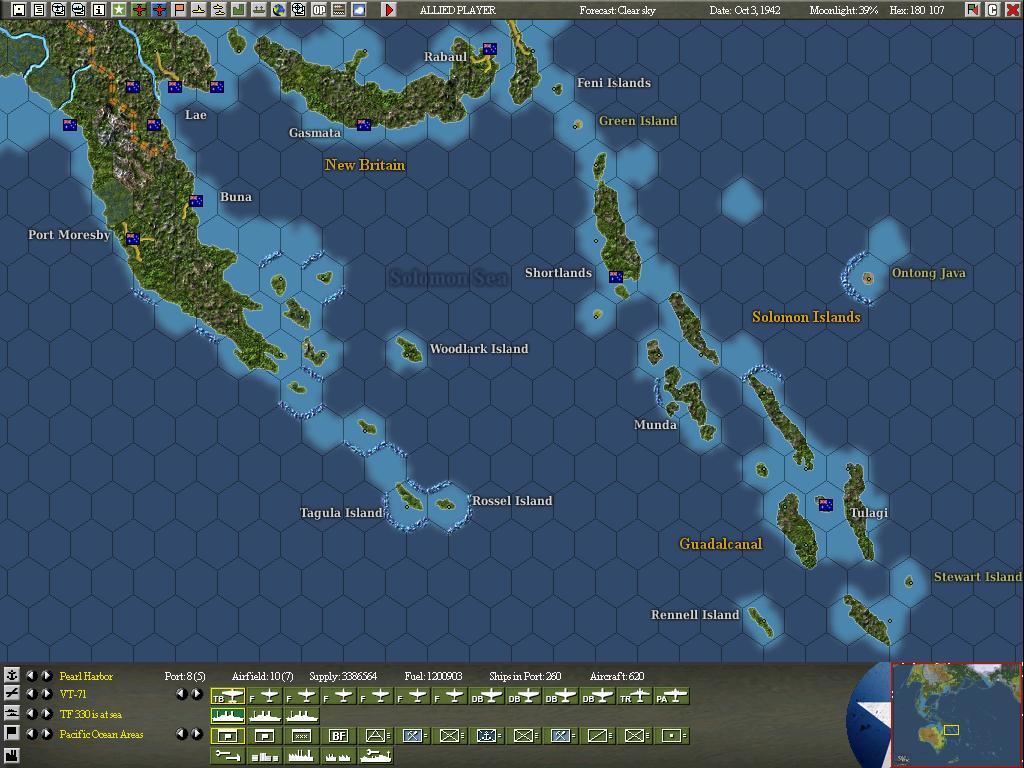
Task: Go to previous air unit before VT-71
Action: pos(31,694)
